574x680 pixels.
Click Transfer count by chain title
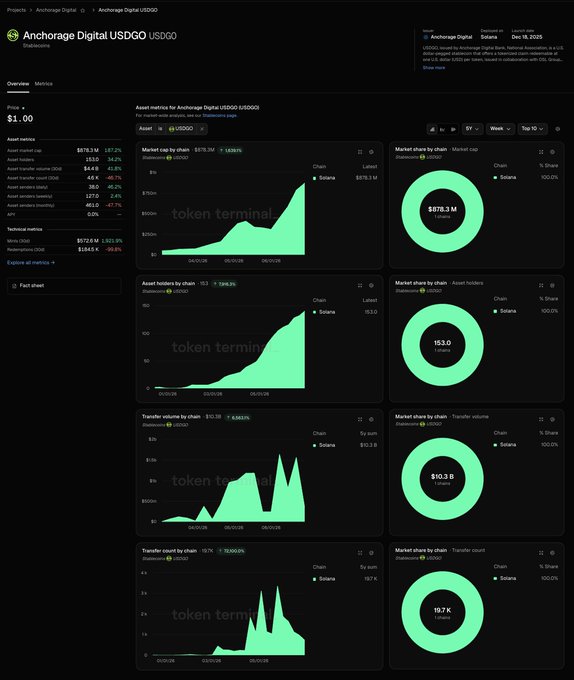169,551
